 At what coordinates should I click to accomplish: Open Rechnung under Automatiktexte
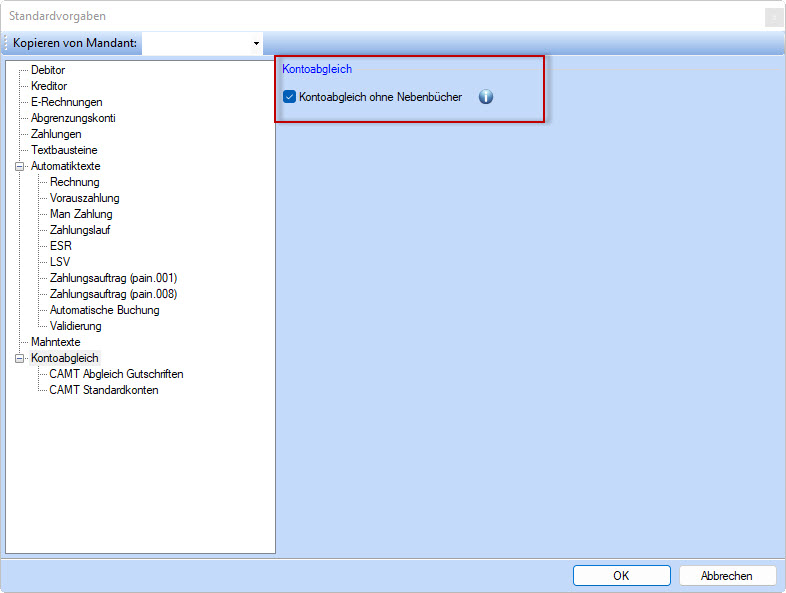(x=75, y=182)
